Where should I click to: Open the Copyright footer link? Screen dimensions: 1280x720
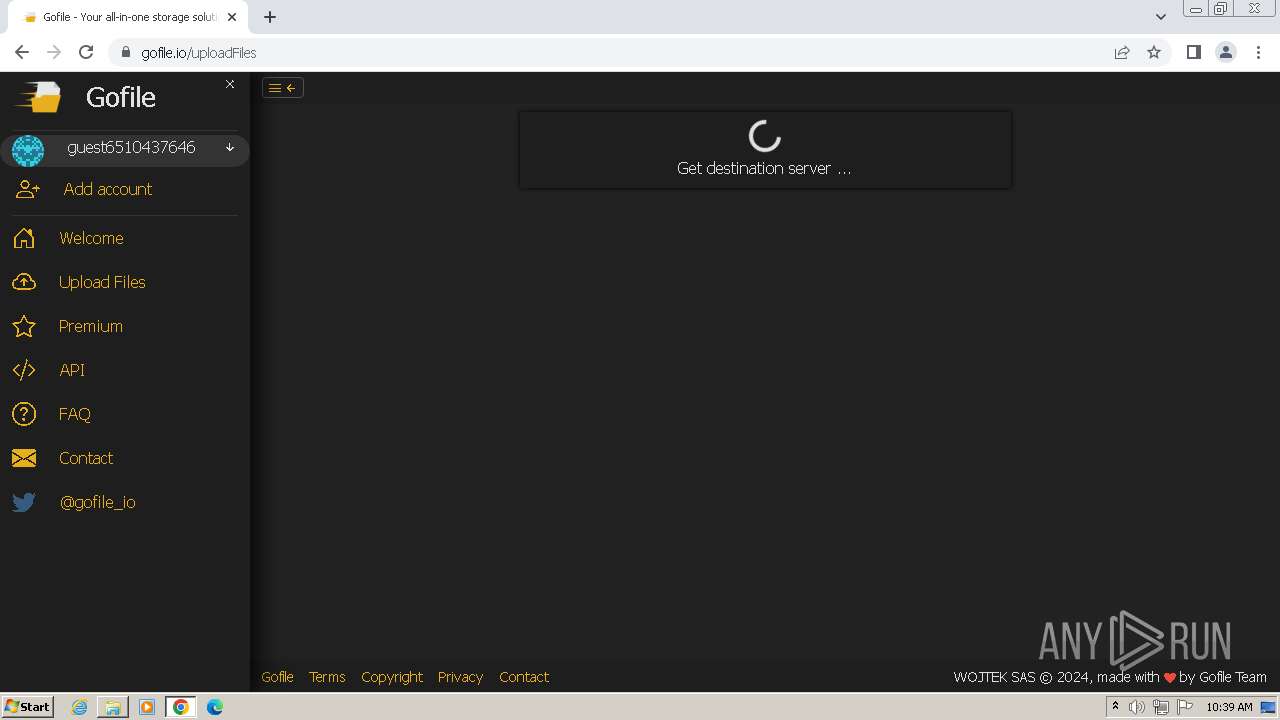pyautogui.click(x=392, y=677)
